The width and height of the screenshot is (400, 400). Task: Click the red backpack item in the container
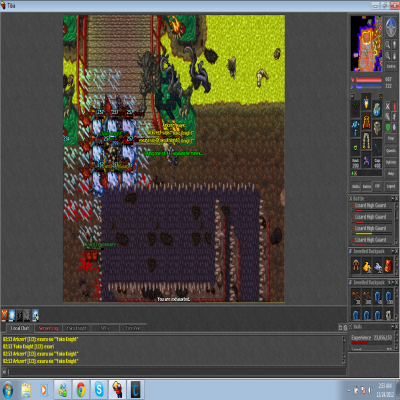389,266
